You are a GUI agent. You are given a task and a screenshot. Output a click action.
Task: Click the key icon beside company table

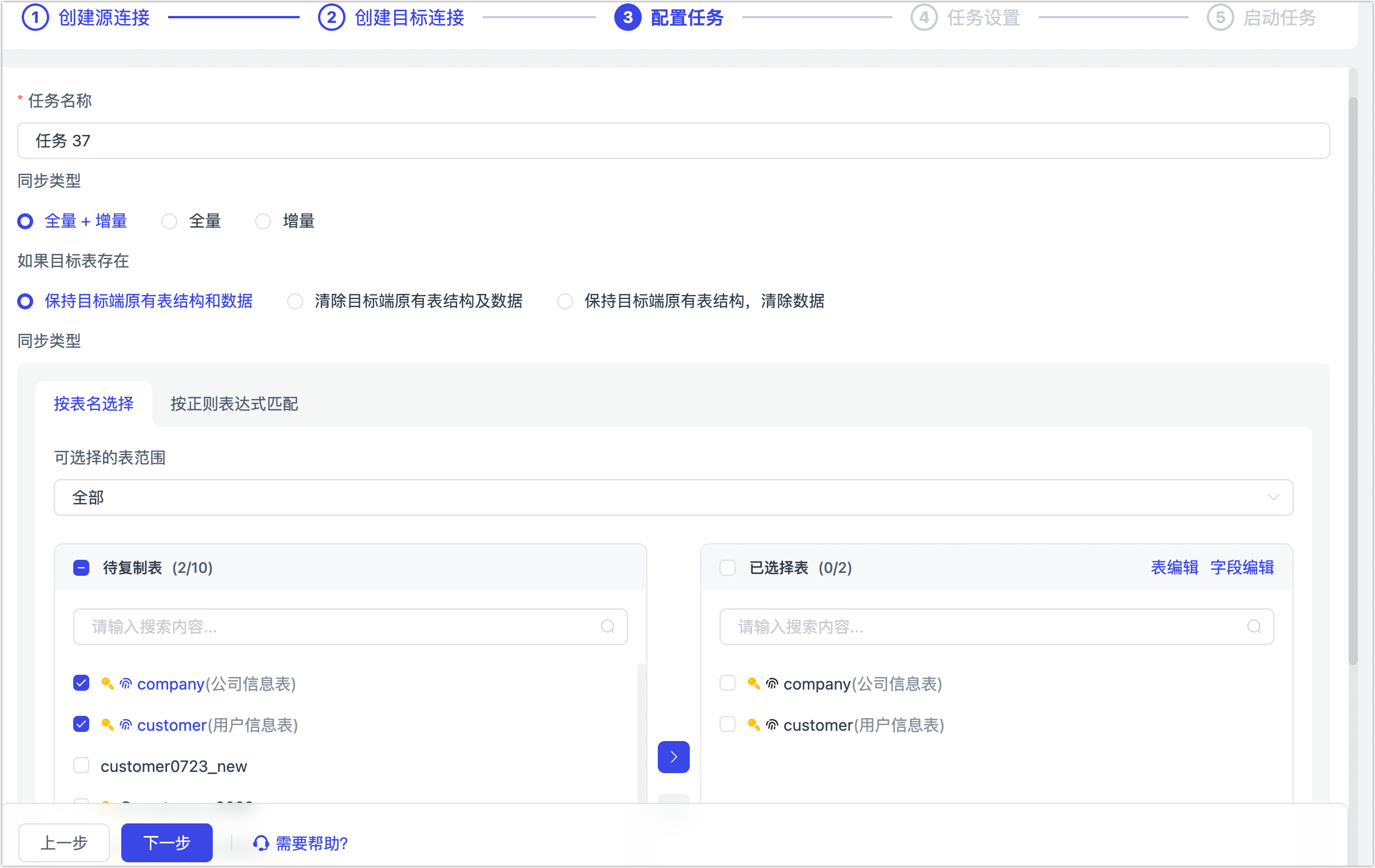tap(107, 683)
